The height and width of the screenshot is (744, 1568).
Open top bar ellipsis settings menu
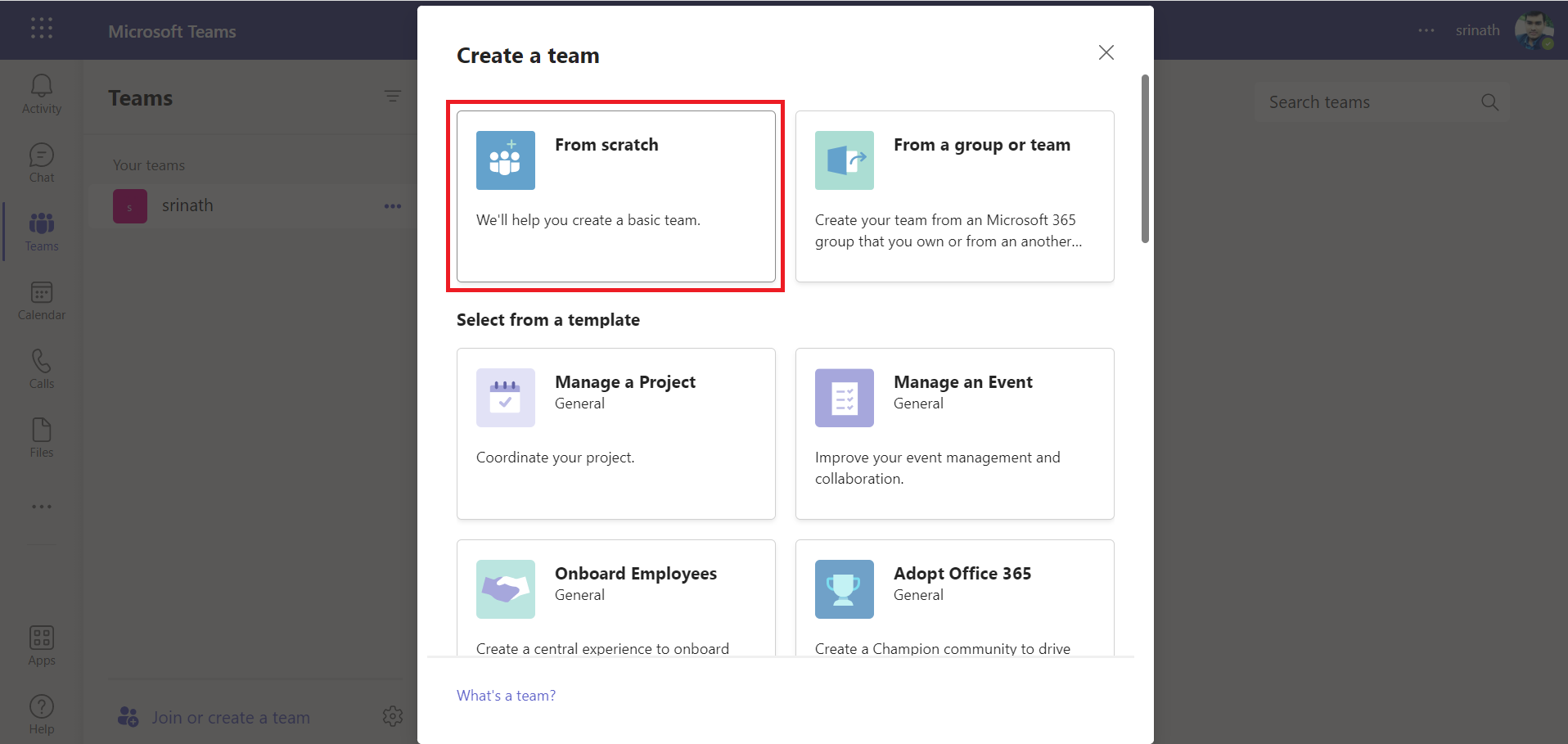(x=1426, y=30)
